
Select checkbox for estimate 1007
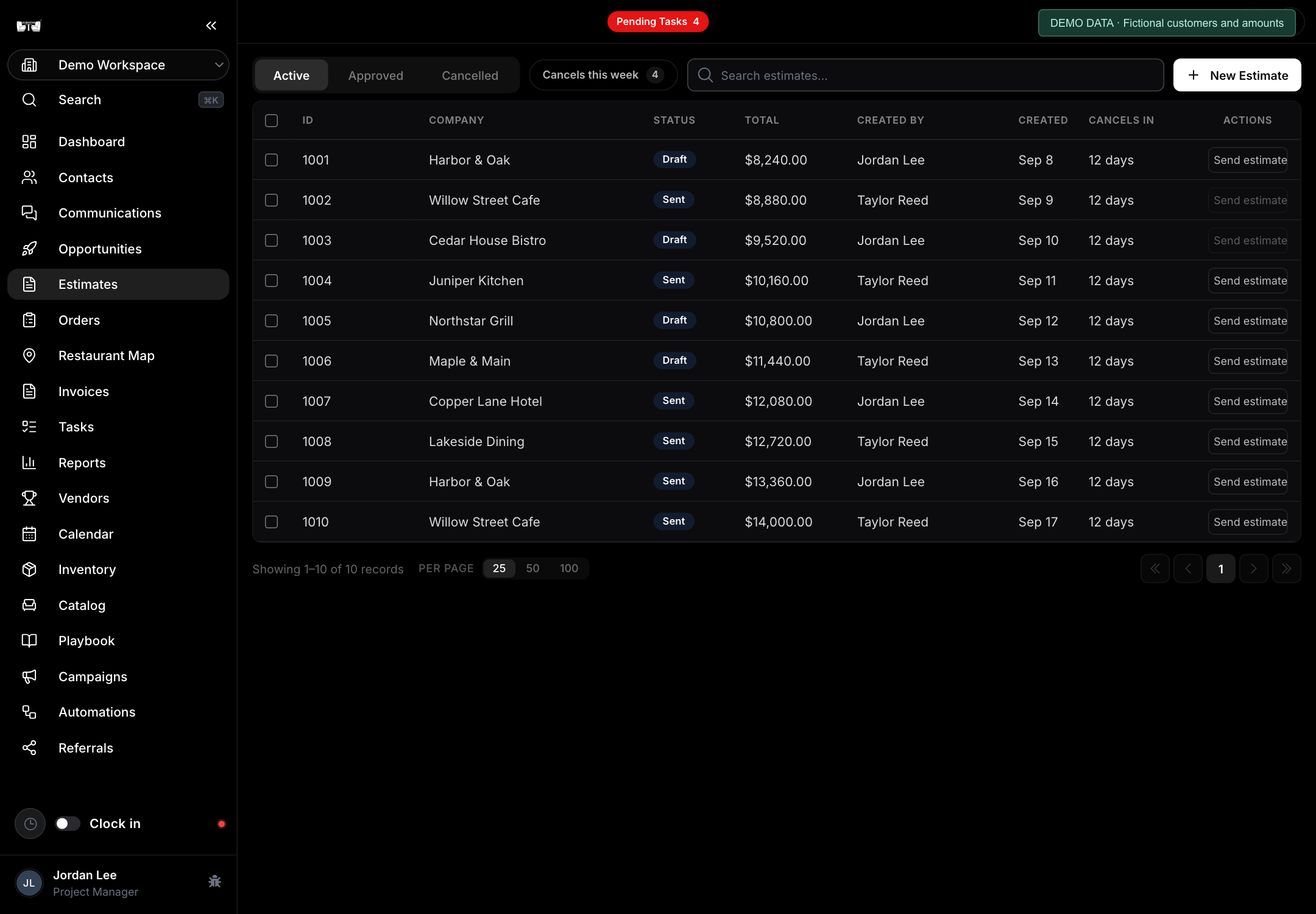click(272, 402)
